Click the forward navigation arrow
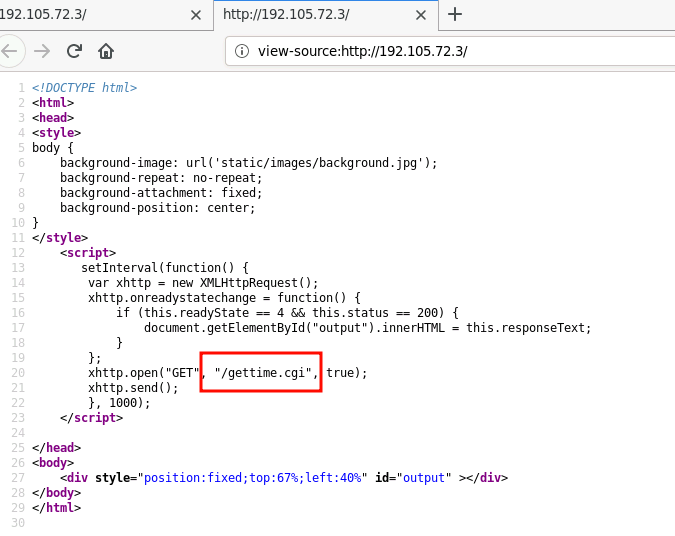 [x=42, y=51]
